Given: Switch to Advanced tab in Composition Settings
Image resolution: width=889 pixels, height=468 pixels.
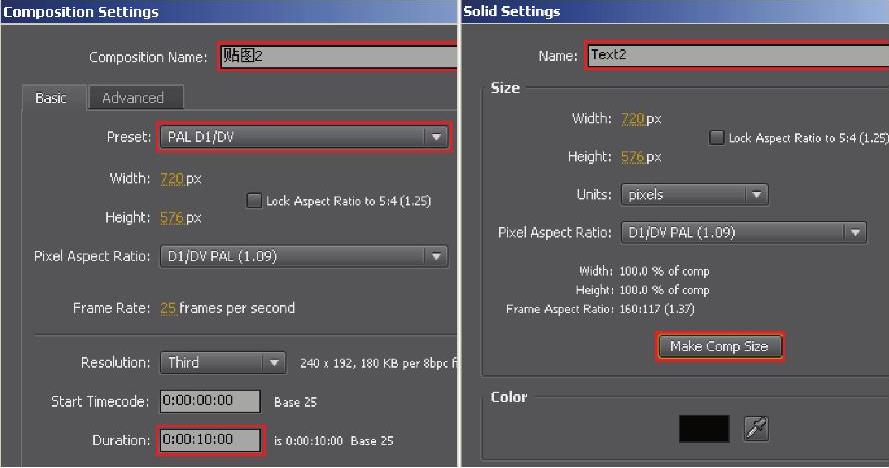Looking at the screenshot, I should (x=134, y=98).
